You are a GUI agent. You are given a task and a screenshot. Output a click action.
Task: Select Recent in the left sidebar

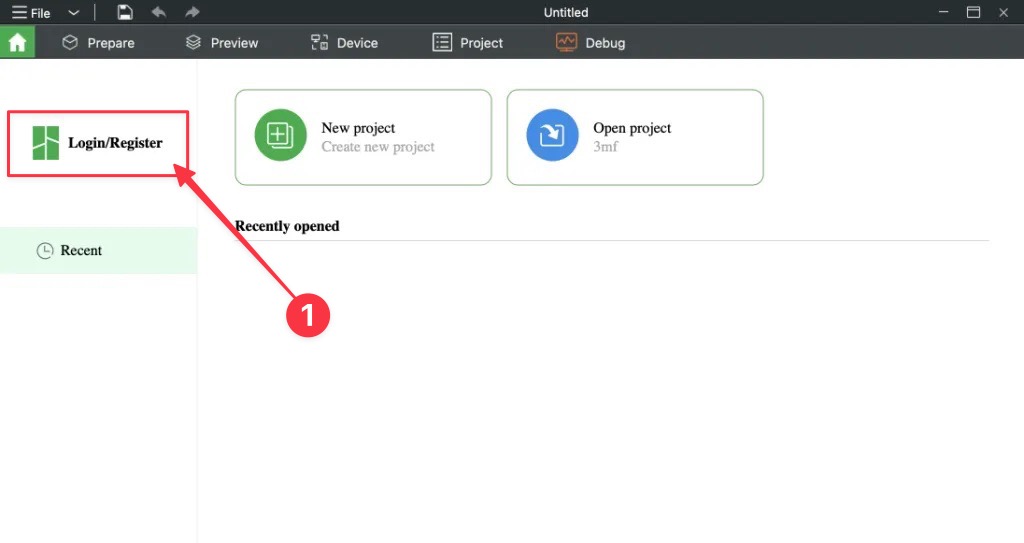pyautogui.click(x=81, y=250)
